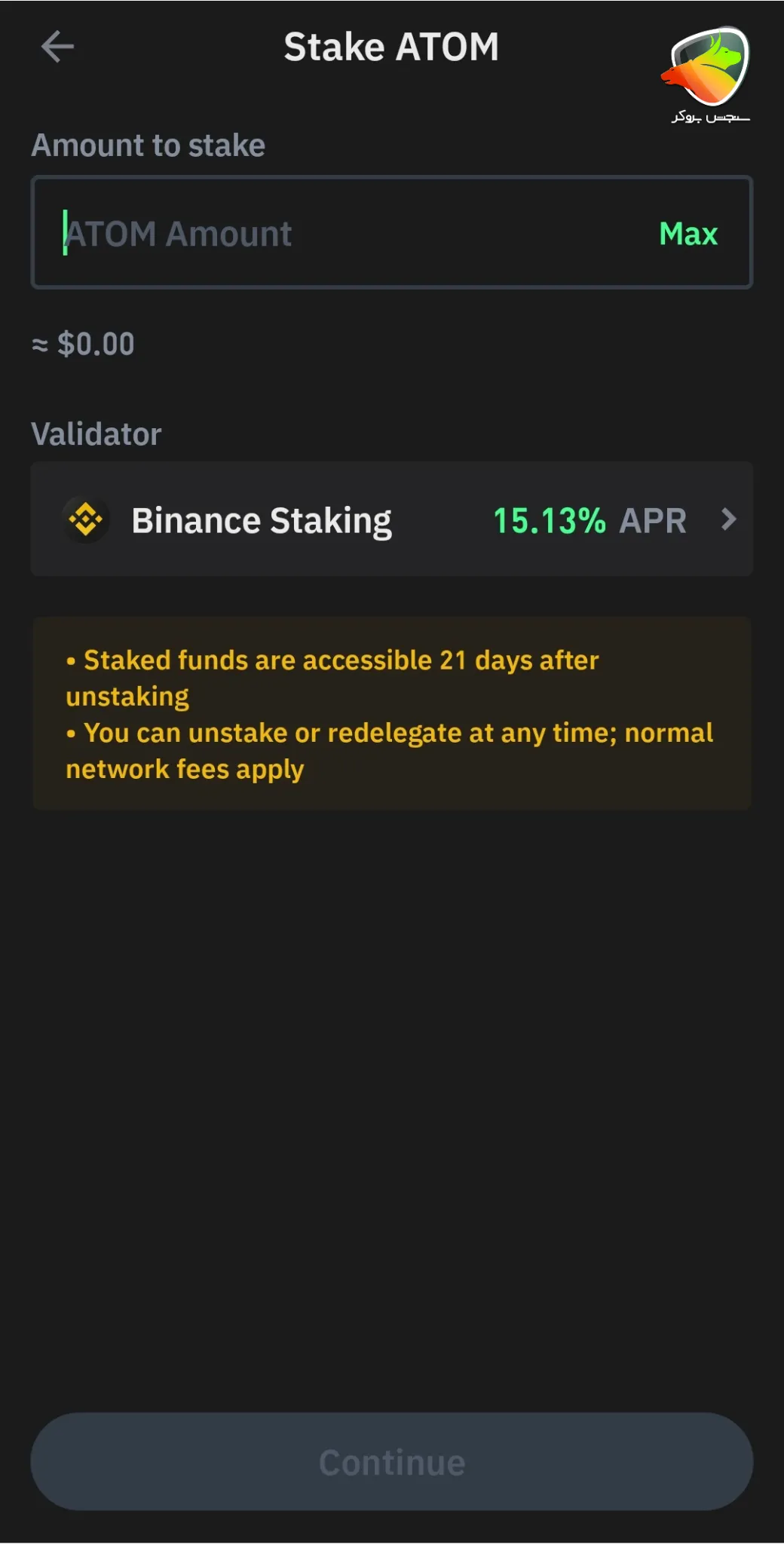Click the Persian text under the logo
This screenshot has width=784, height=1544.
[x=710, y=117]
